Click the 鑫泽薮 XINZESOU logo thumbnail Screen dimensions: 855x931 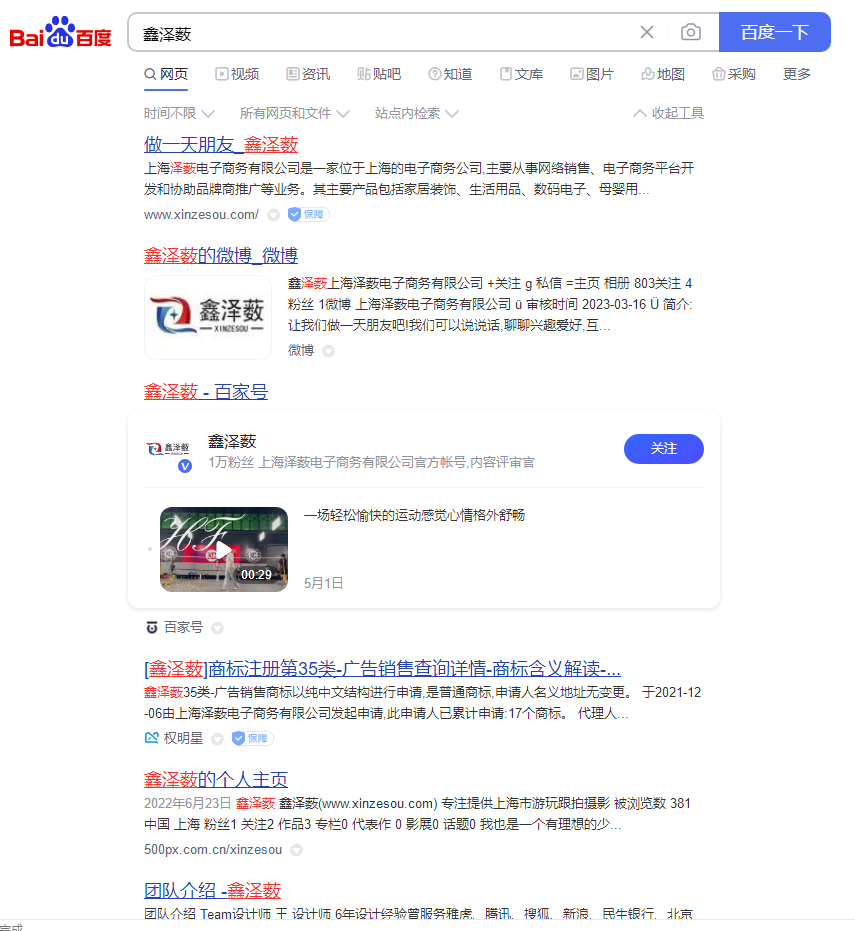[208, 317]
